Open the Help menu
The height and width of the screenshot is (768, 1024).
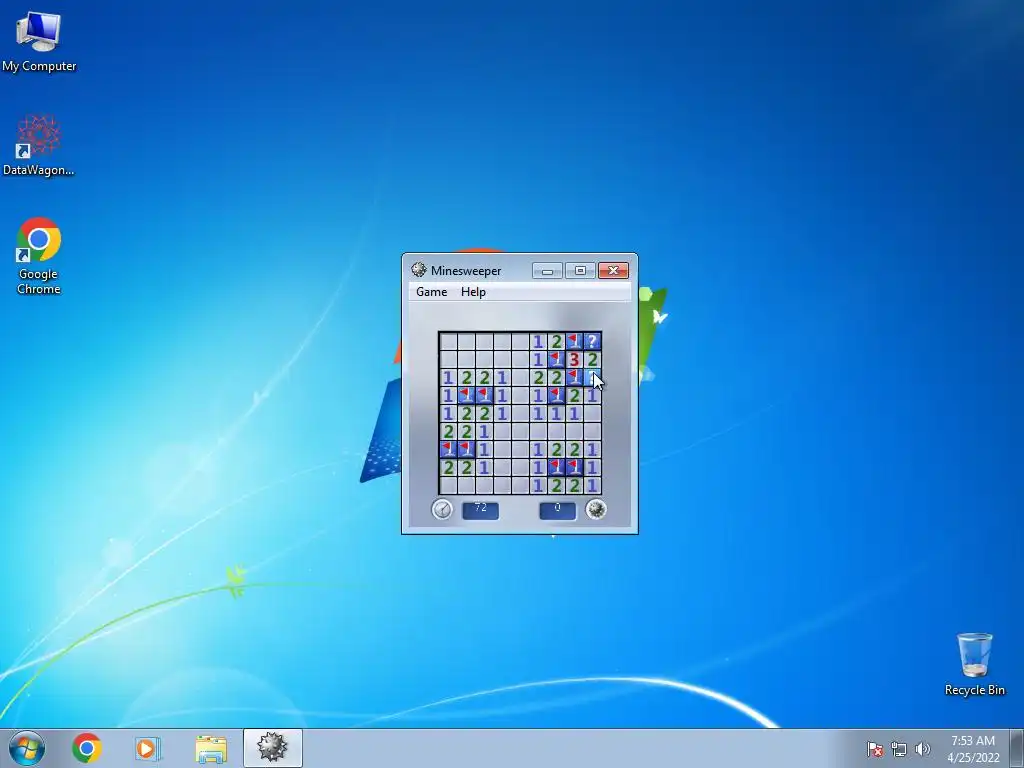tap(473, 292)
